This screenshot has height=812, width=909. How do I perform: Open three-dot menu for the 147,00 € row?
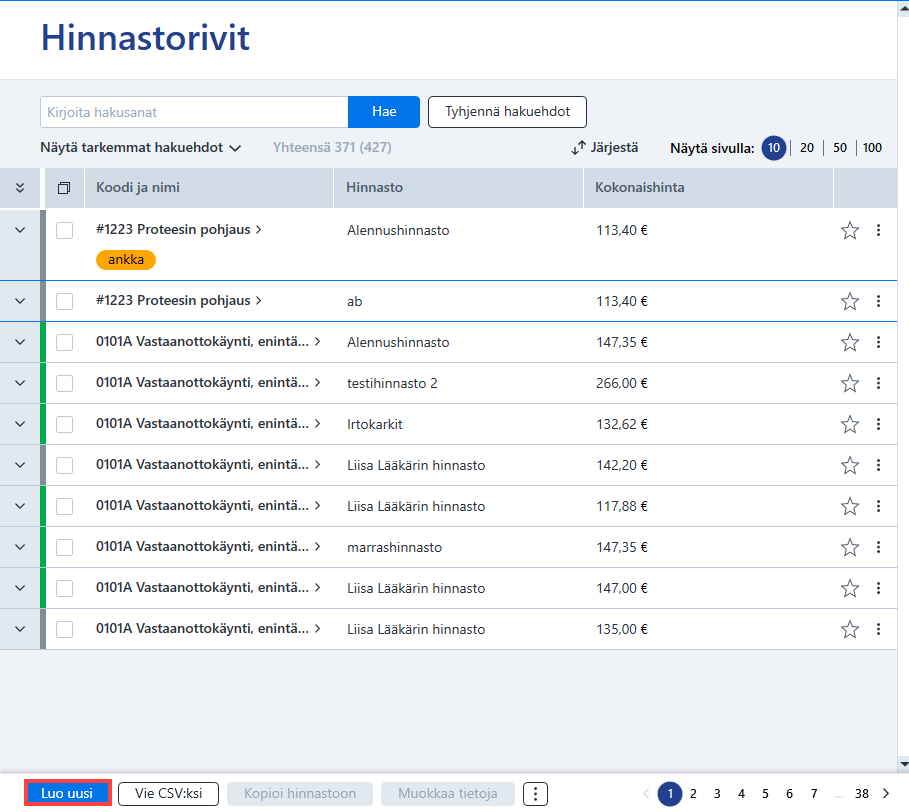tap(878, 588)
